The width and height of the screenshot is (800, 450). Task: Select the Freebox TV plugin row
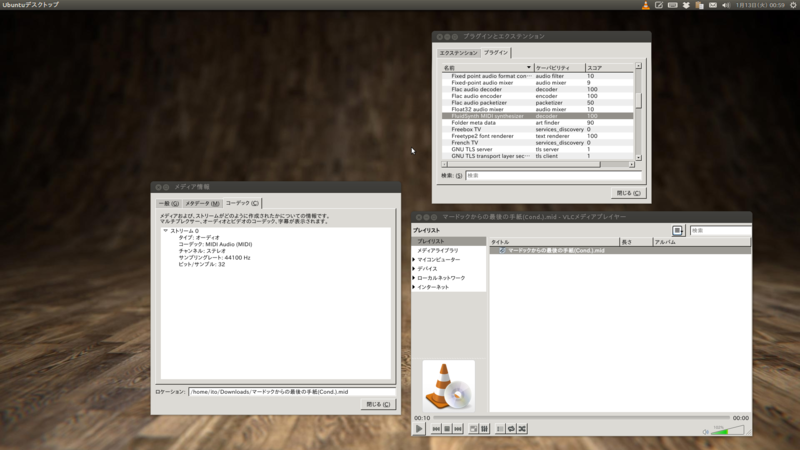coord(537,129)
